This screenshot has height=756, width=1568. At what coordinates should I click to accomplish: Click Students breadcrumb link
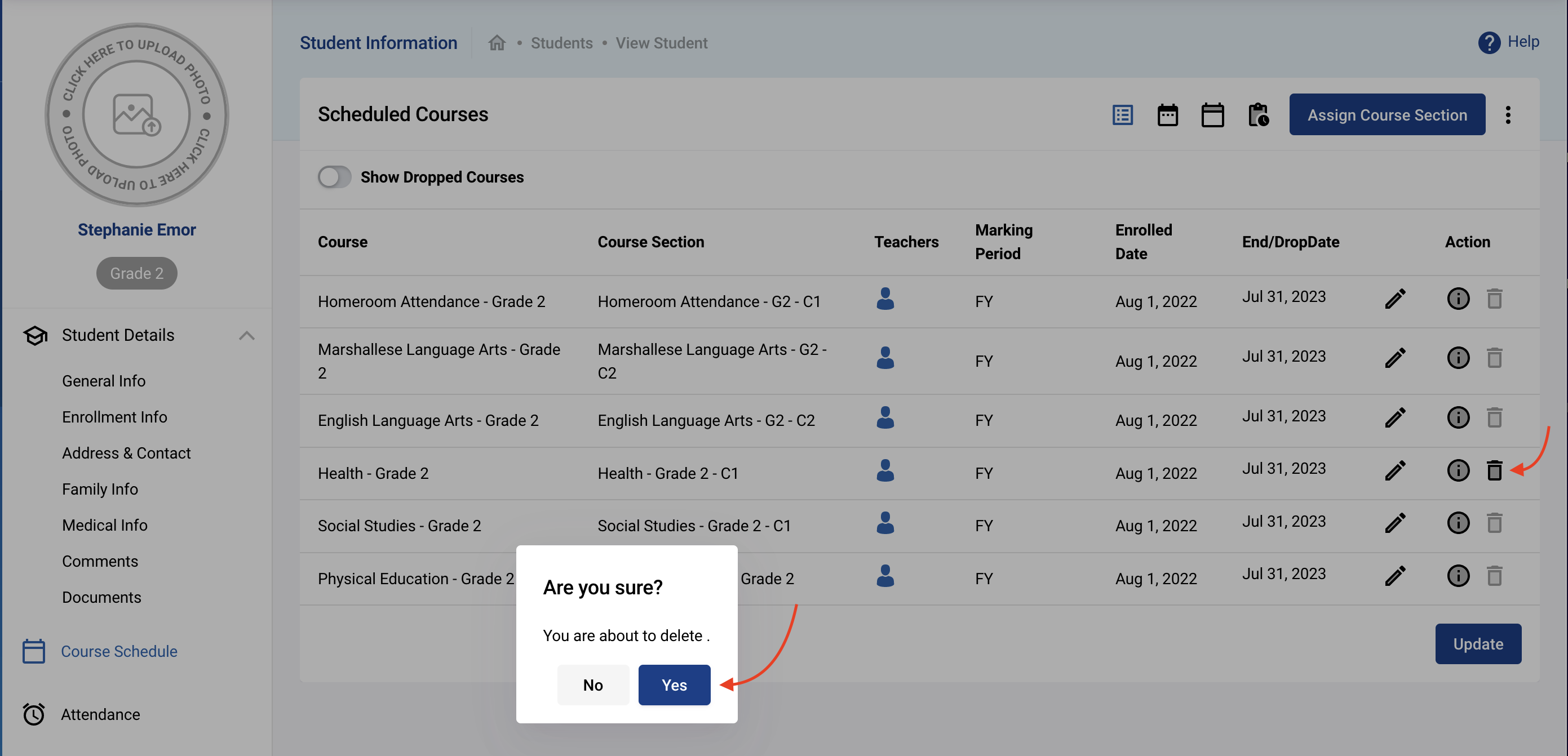(x=561, y=43)
